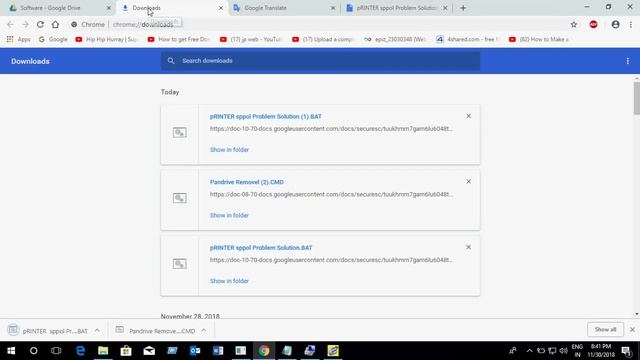Launch Microsoft Edge from taskbar

point(80,351)
